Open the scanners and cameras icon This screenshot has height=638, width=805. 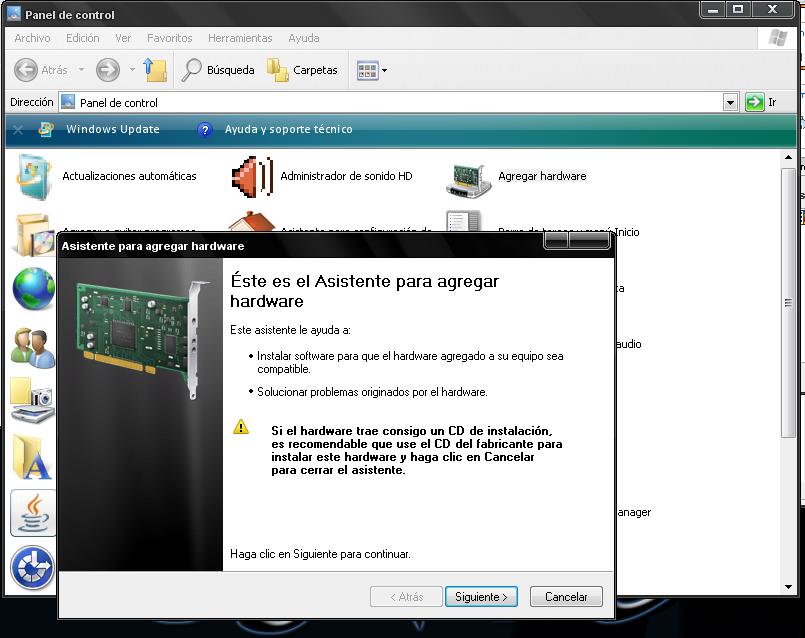pyautogui.click(x=32, y=400)
